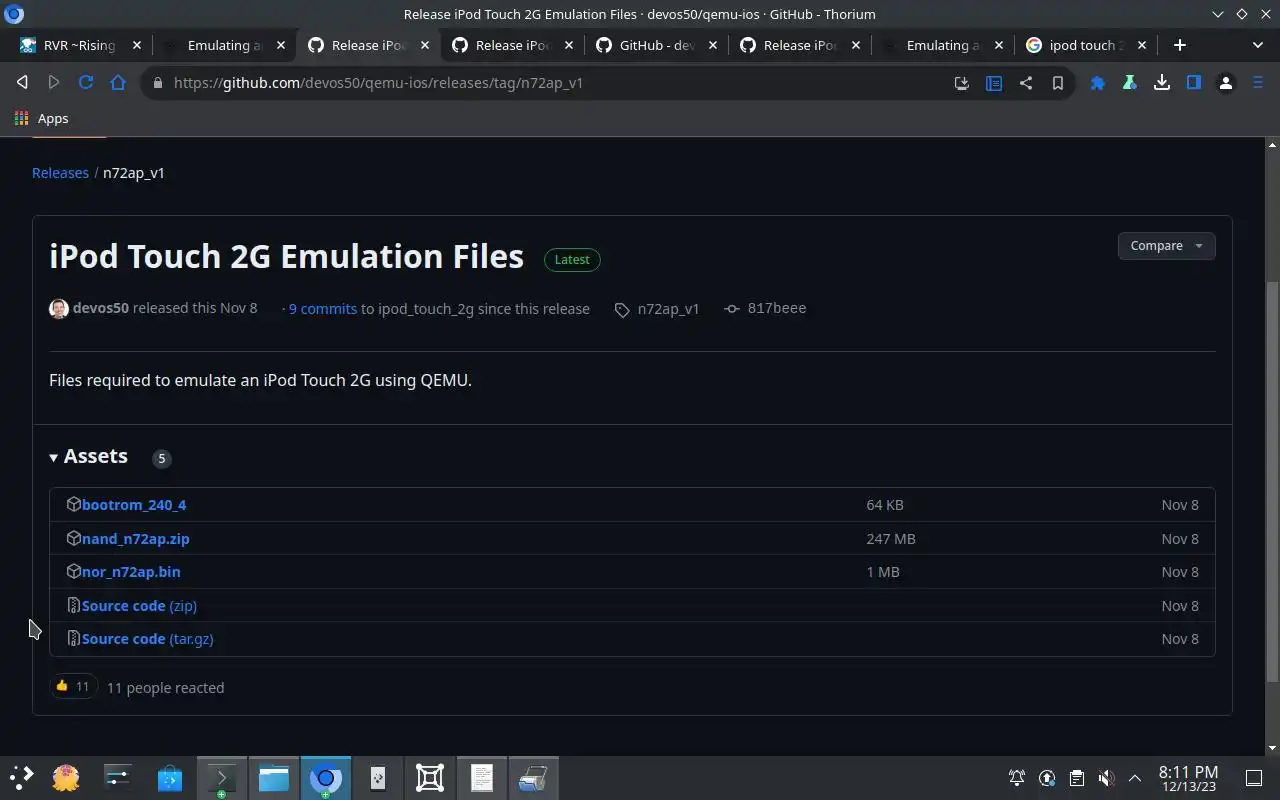Screen dimensions: 1280x800
Task: Open system settings sliders icon in taskbar
Action: tap(118, 778)
